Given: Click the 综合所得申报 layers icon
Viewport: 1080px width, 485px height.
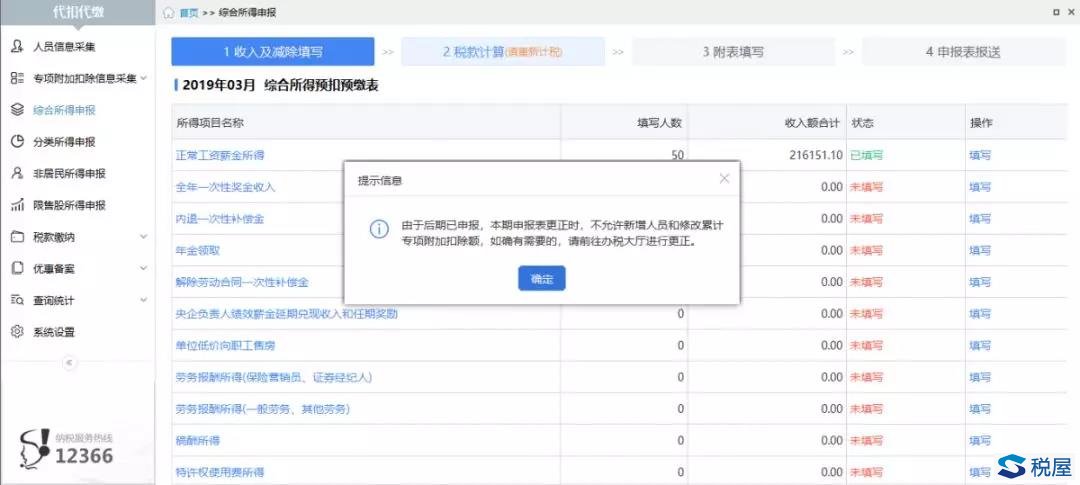Looking at the screenshot, I should (x=17, y=110).
